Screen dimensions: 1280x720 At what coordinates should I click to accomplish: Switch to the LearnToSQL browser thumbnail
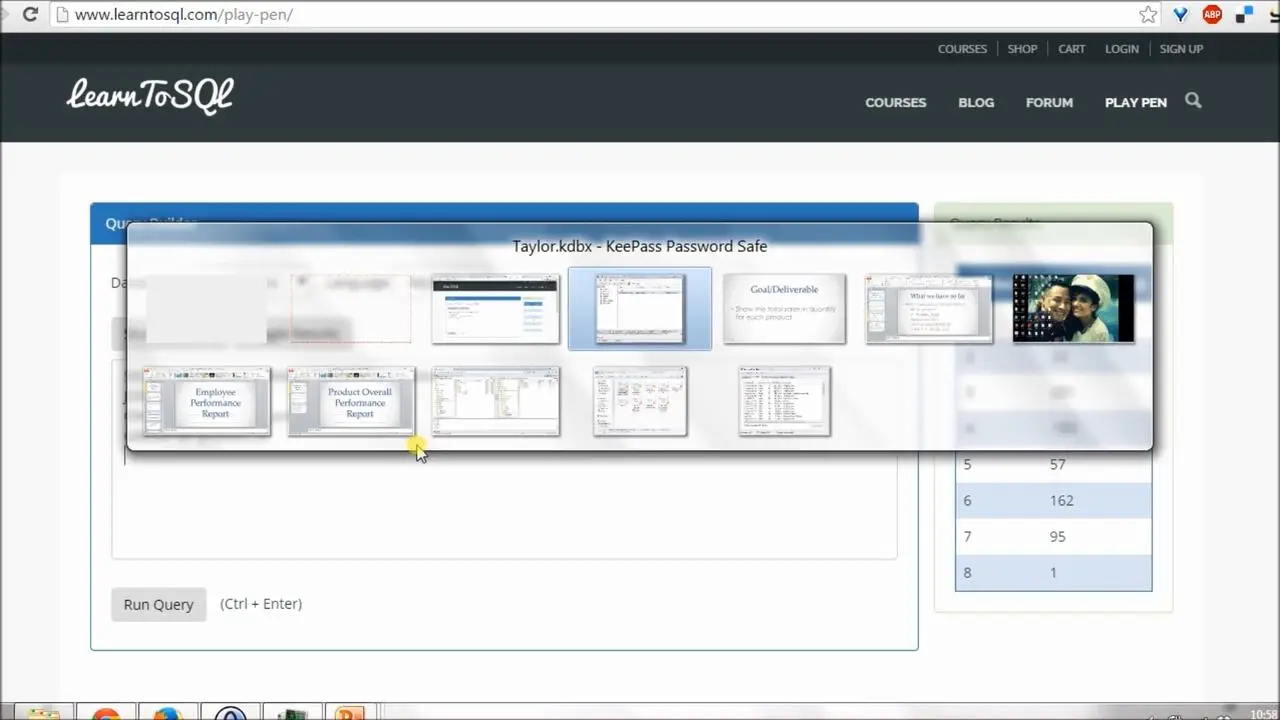pyautogui.click(x=495, y=309)
